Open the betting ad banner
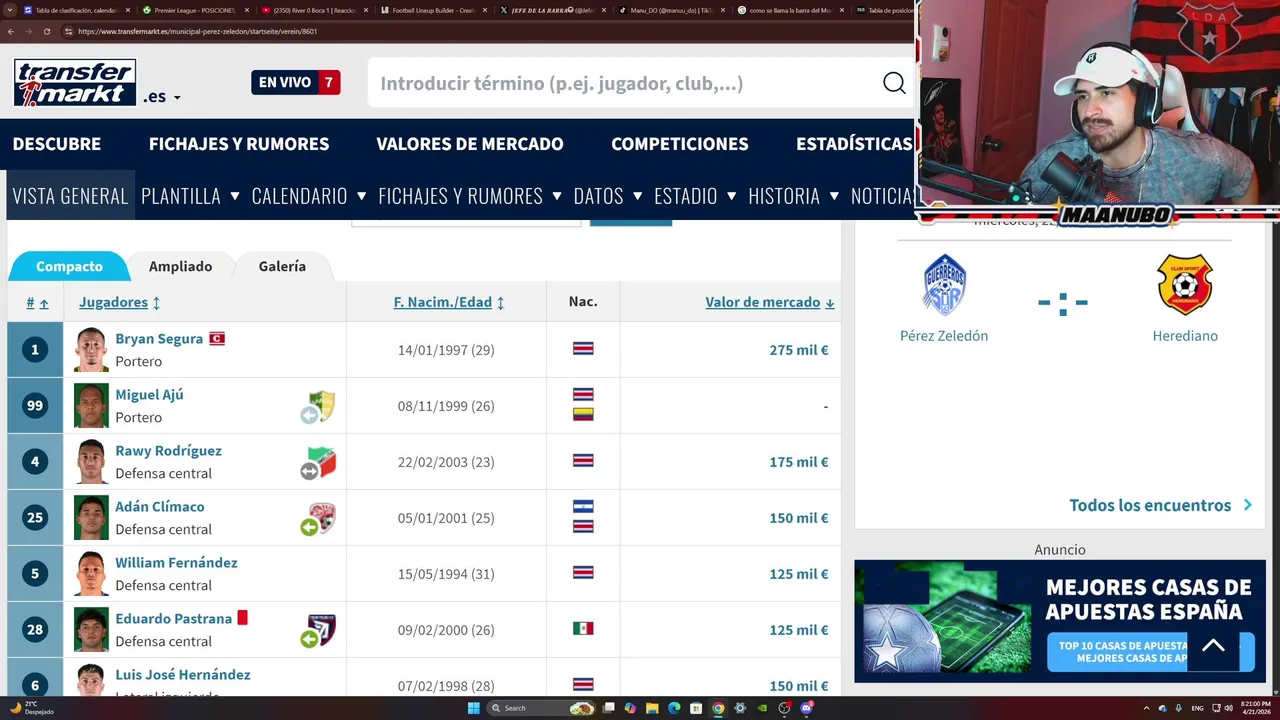Image resolution: width=1280 pixels, height=720 pixels. pos(1060,621)
